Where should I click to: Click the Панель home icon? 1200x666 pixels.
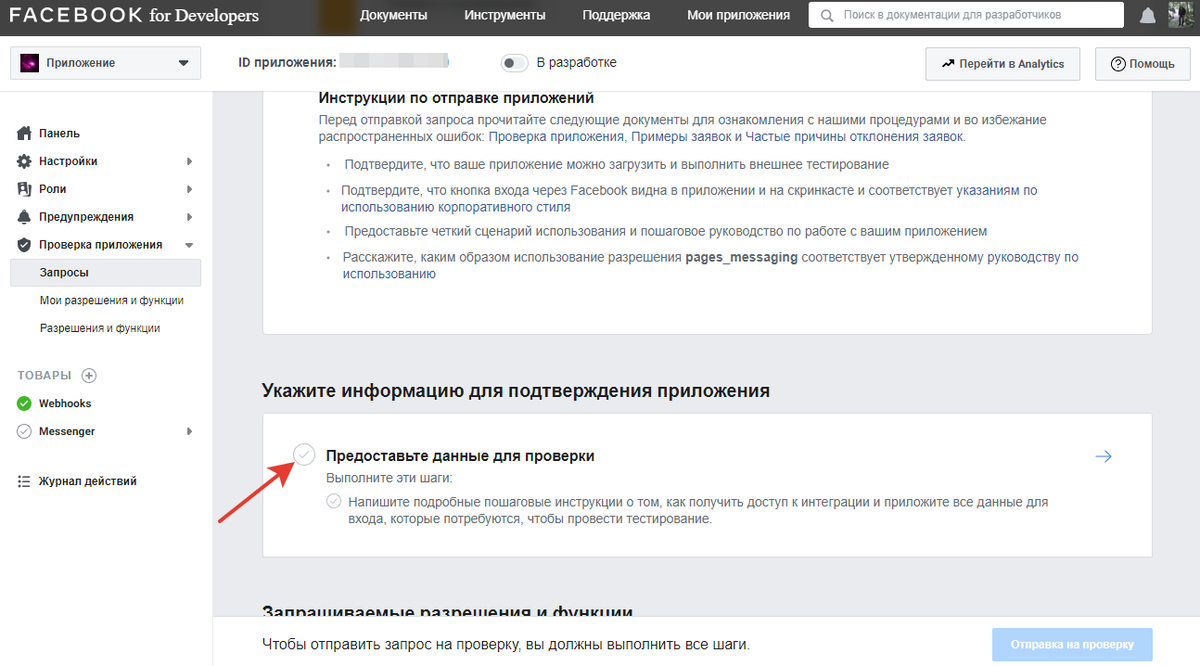[25, 133]
